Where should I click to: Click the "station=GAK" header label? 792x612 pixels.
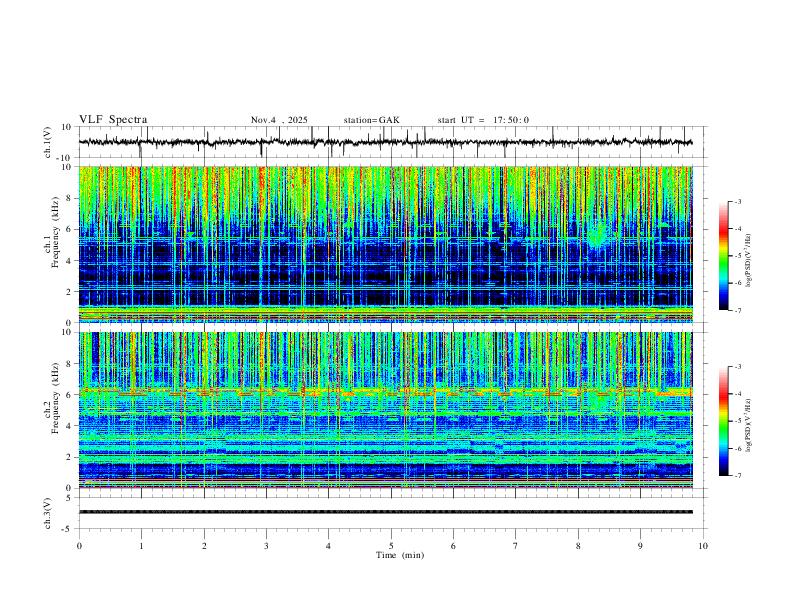371,120
